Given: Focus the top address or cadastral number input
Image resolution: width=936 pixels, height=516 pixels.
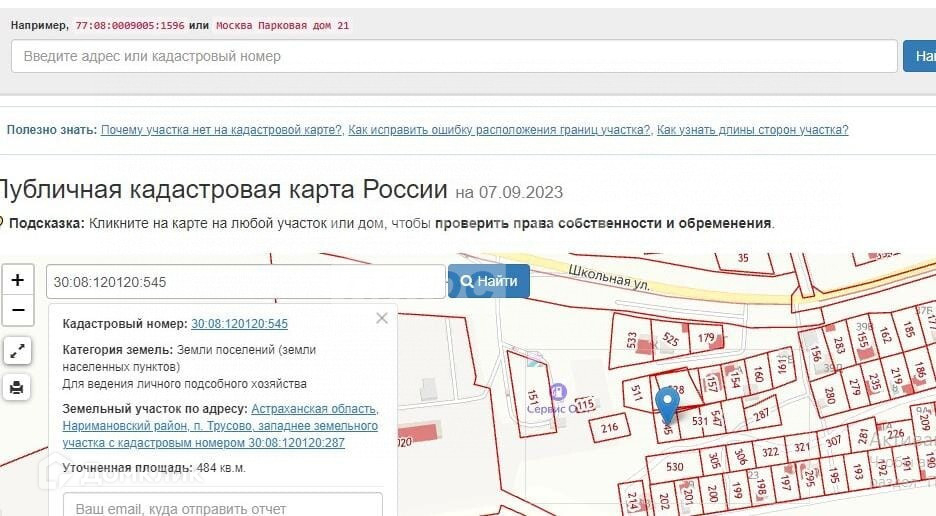Looking at the screenshot, I should click(454, 57).
